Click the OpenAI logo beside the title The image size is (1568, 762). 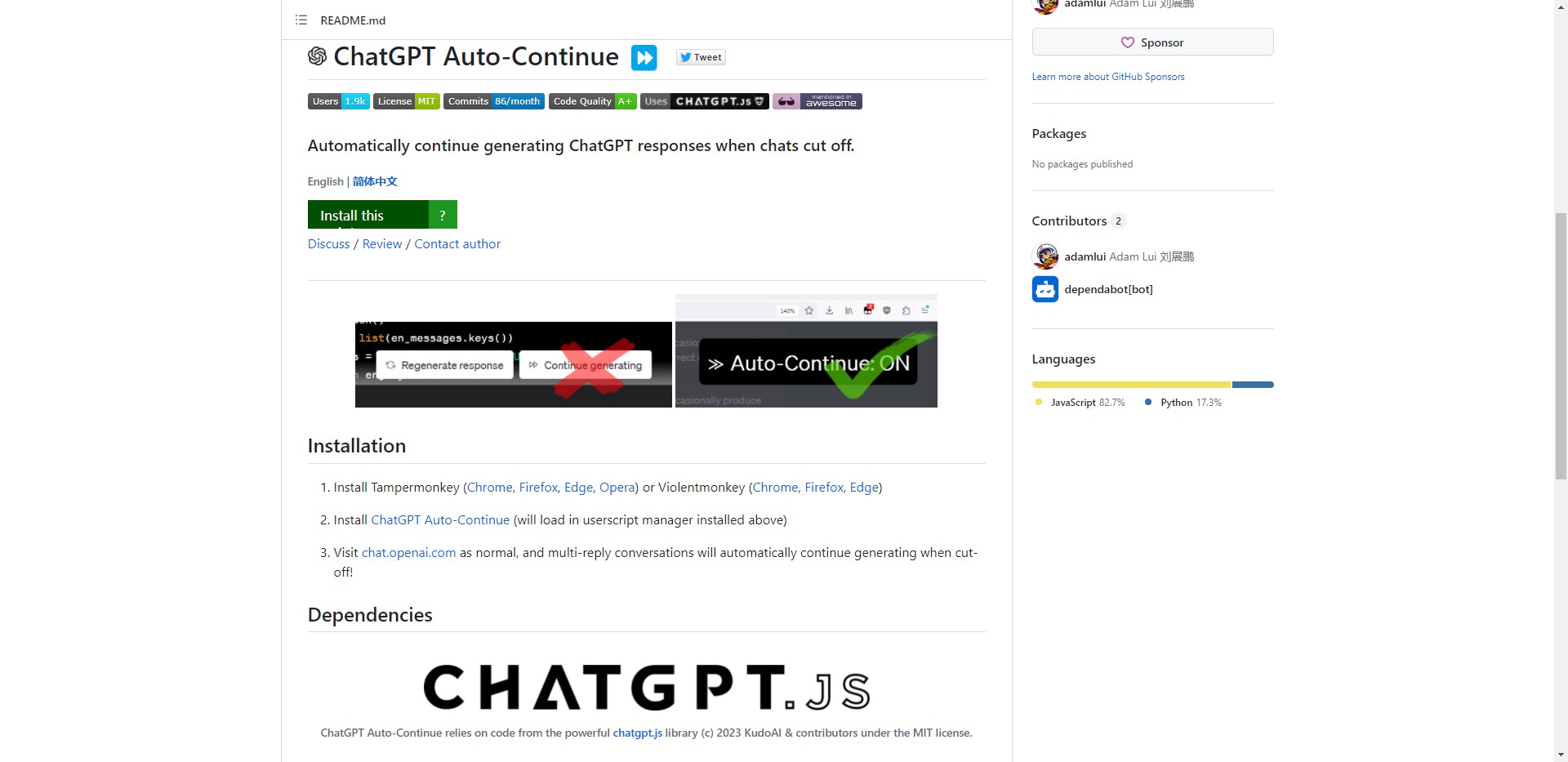pos(317,56)
